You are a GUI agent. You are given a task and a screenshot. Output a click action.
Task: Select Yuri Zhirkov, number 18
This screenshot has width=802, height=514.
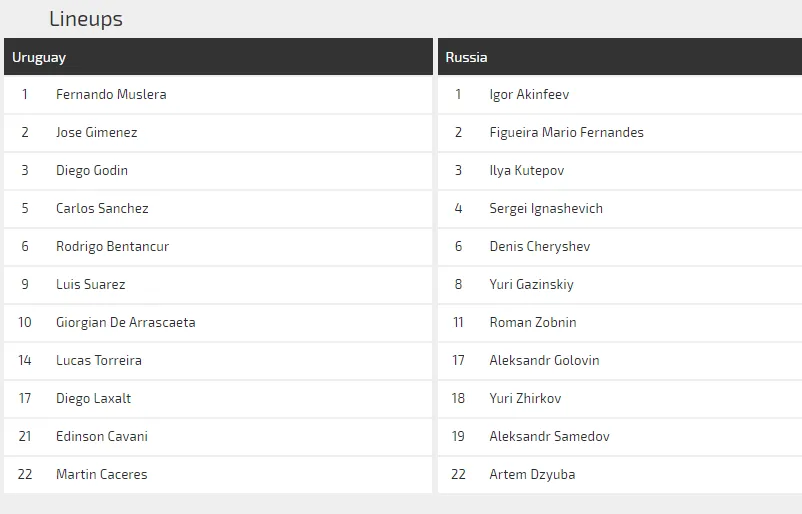pos(525,398)
